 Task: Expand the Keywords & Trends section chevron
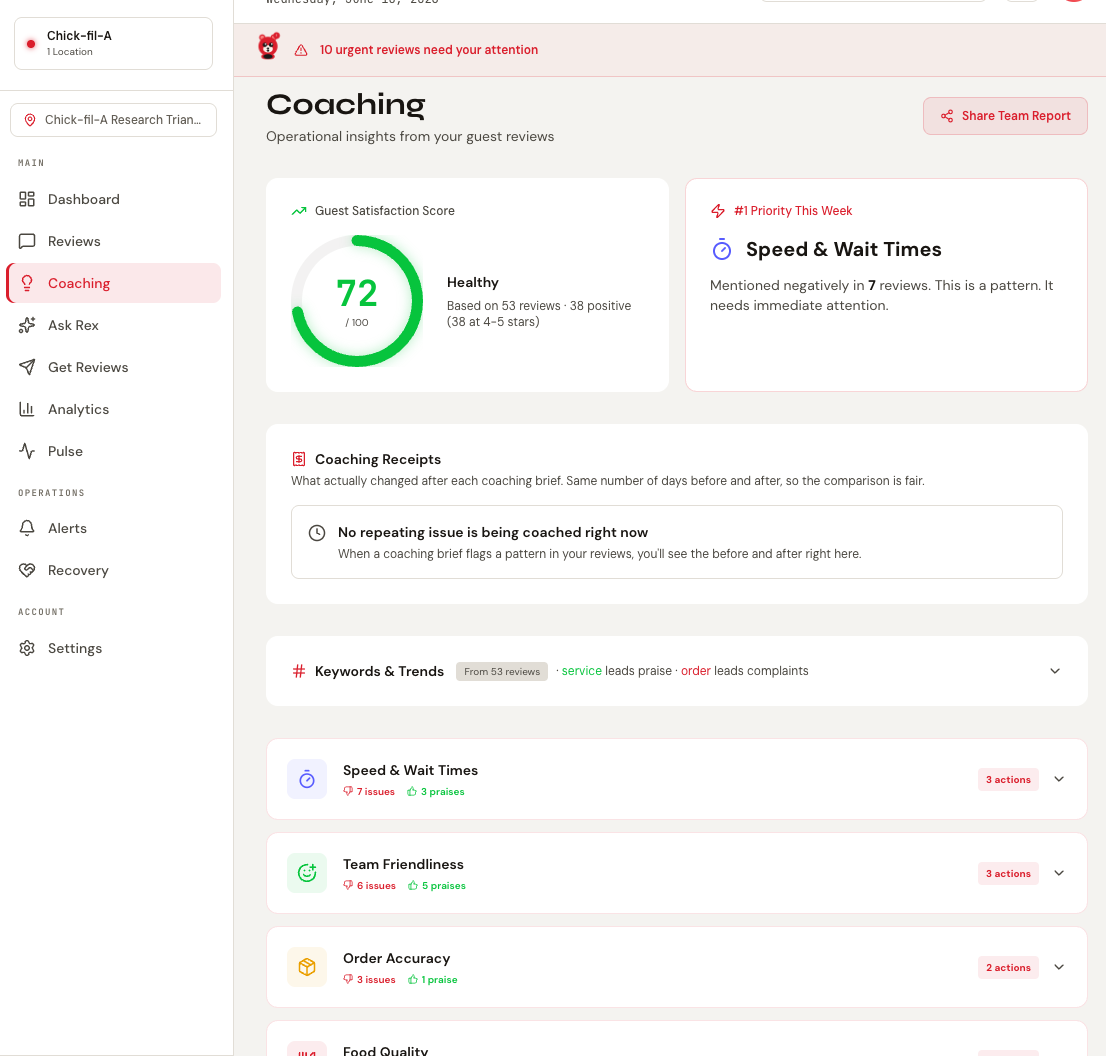coord(1055,671)
